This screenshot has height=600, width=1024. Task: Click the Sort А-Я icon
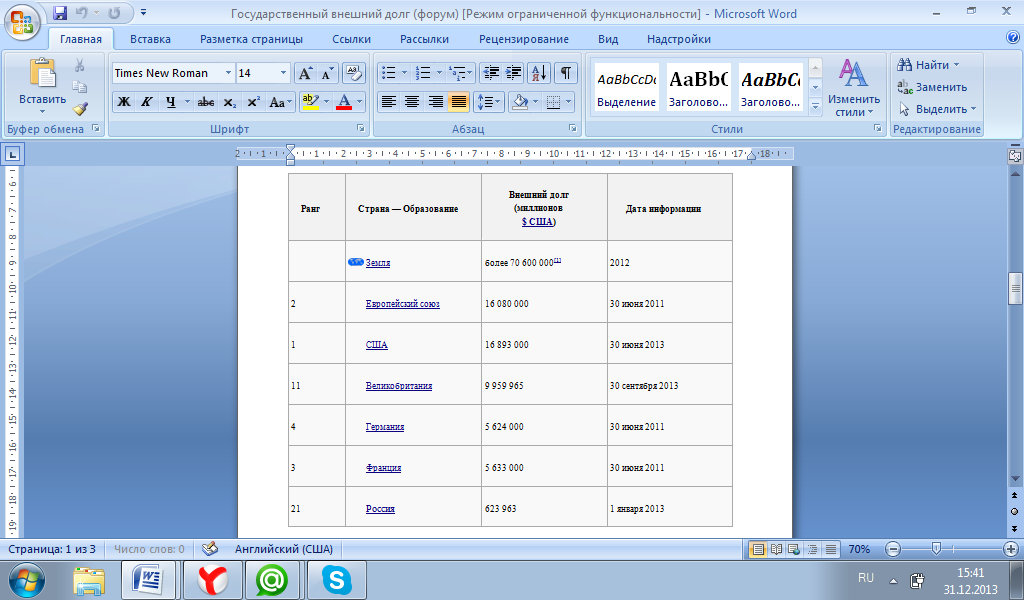538,73
